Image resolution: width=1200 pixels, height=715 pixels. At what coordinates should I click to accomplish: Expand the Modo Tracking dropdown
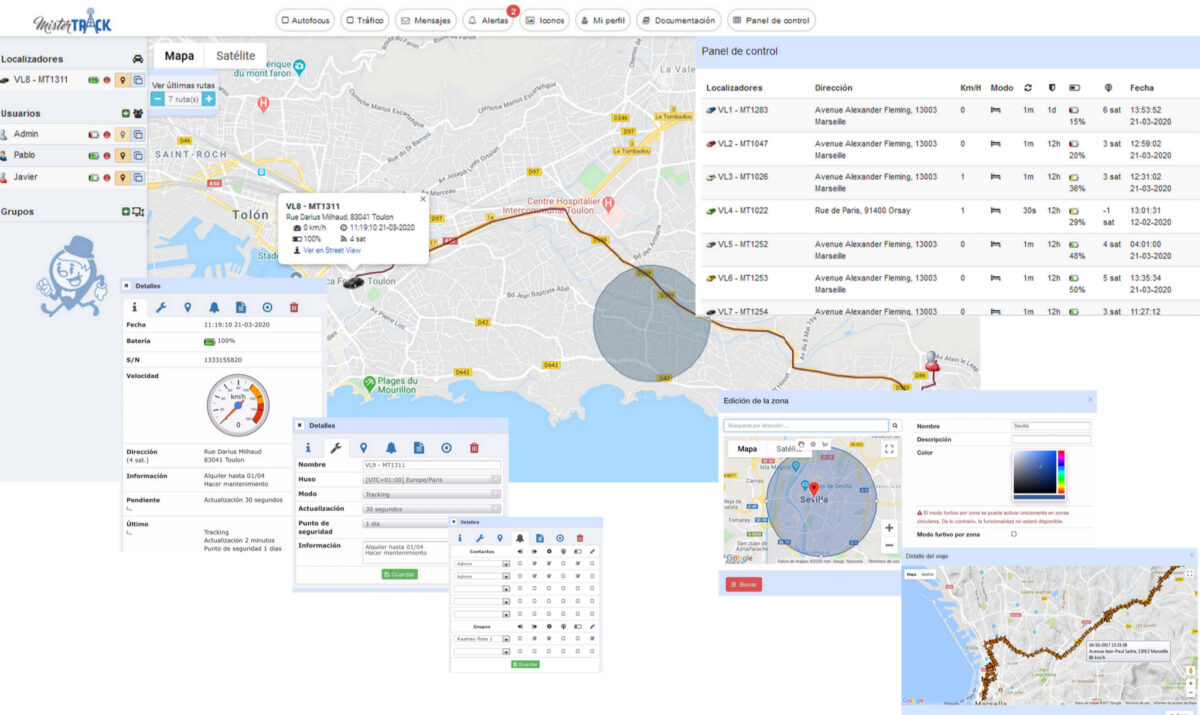[x=430, y=494]
